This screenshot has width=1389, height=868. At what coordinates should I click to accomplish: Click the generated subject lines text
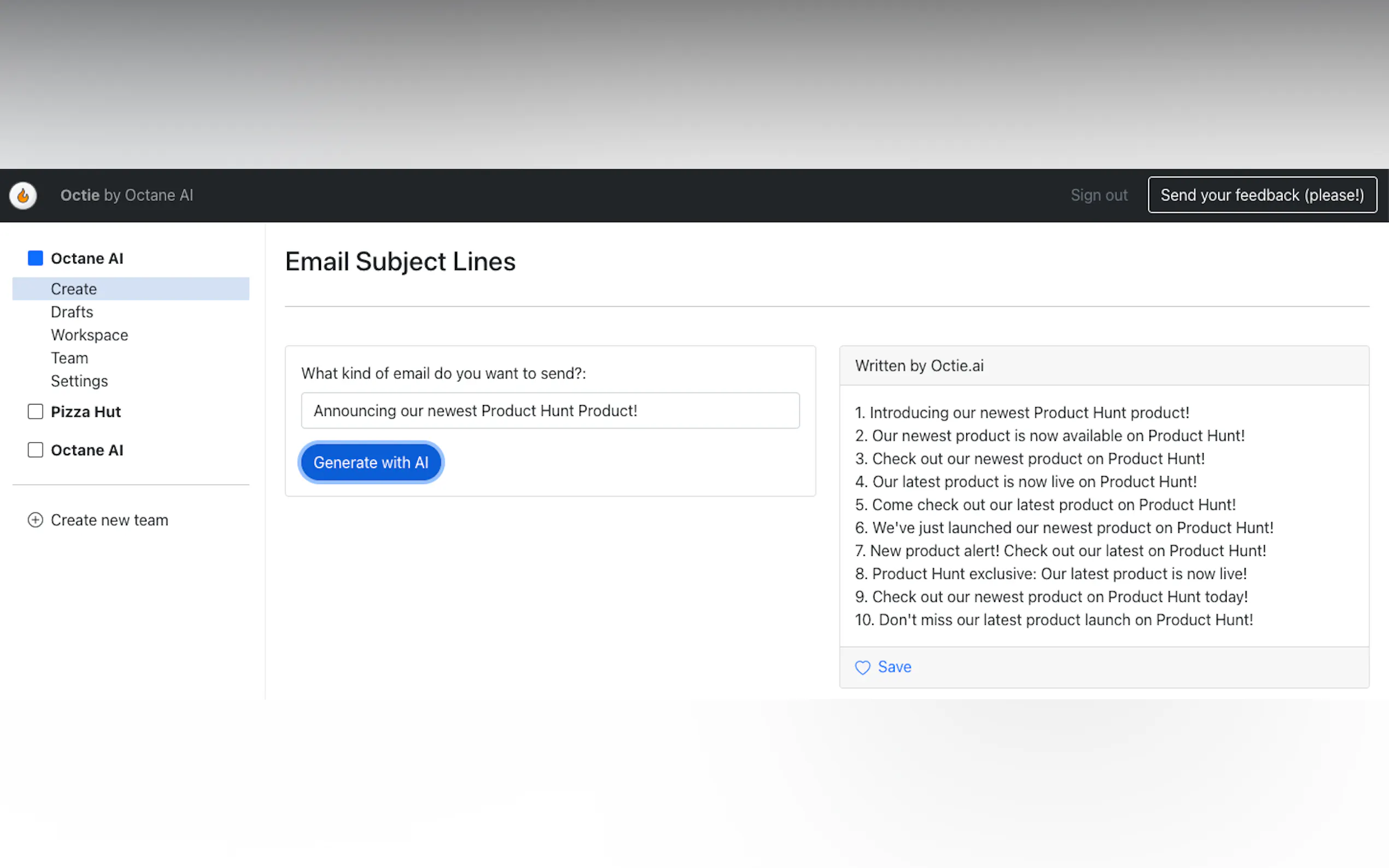click(1064, 516)
